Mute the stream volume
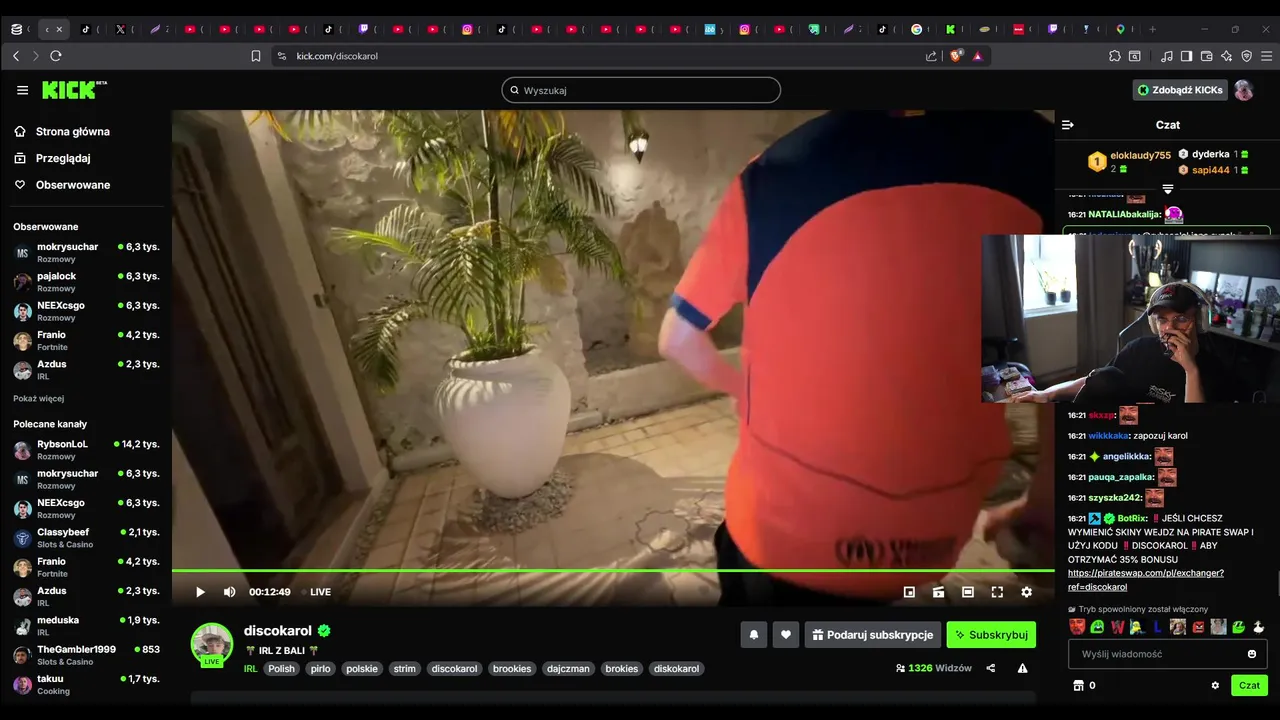This screenshot has width=1280, height=720. (229, 592)
